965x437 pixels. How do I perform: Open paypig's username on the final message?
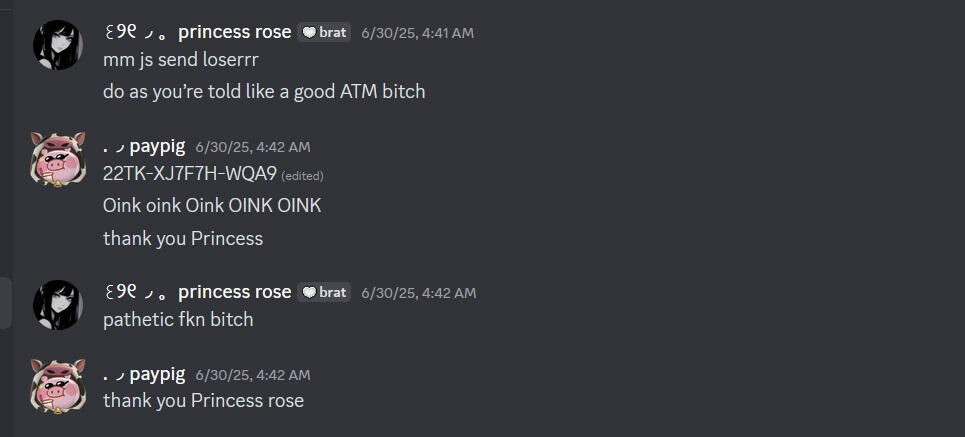coord(144,374)
